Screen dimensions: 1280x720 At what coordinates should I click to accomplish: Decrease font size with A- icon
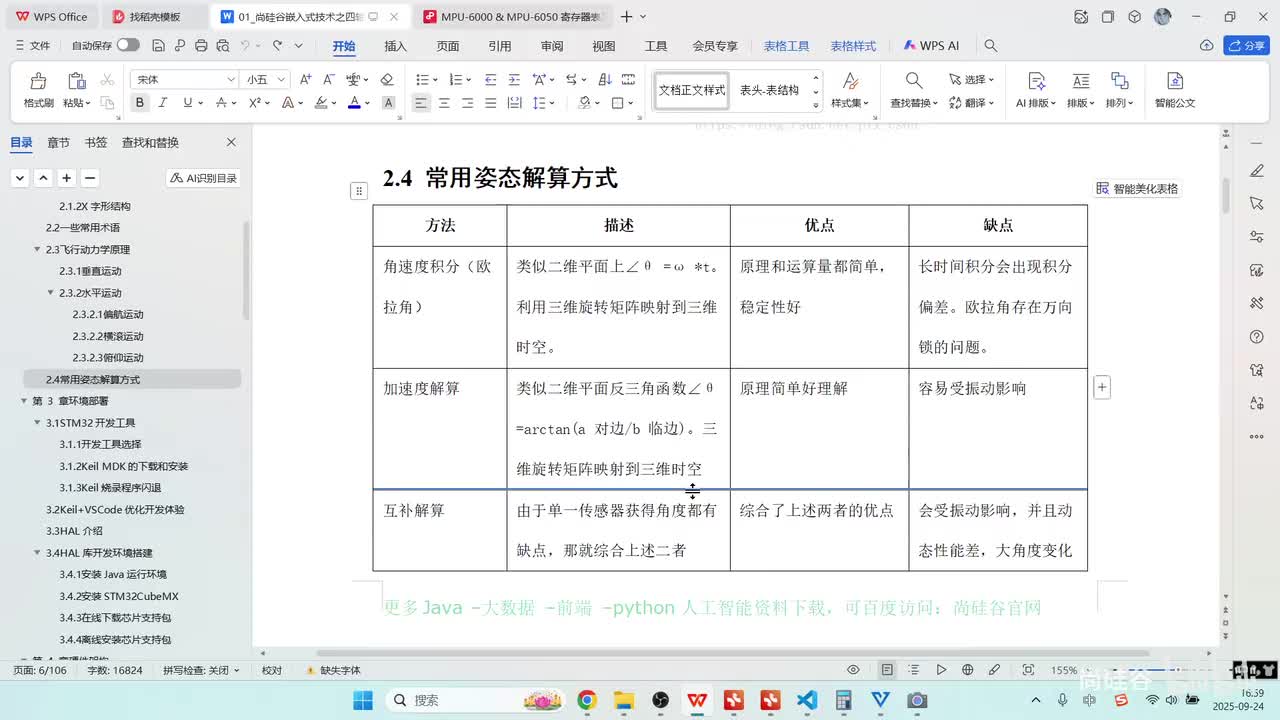coord(328,79)
